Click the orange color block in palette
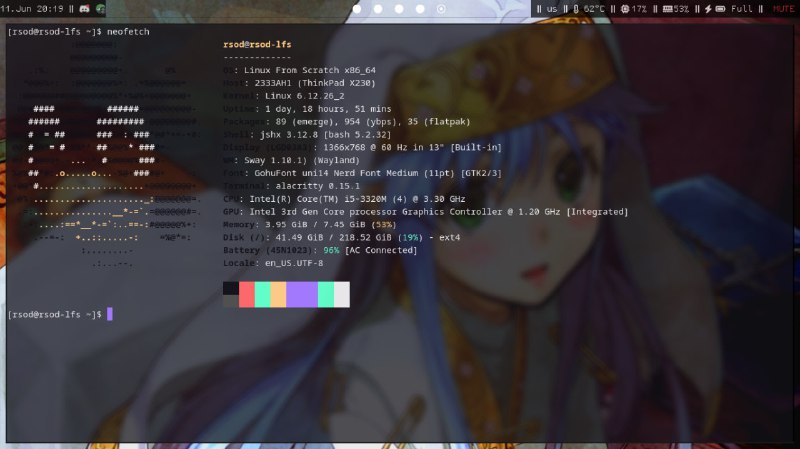This screenshot has width=800, height=449. (278, 294)
